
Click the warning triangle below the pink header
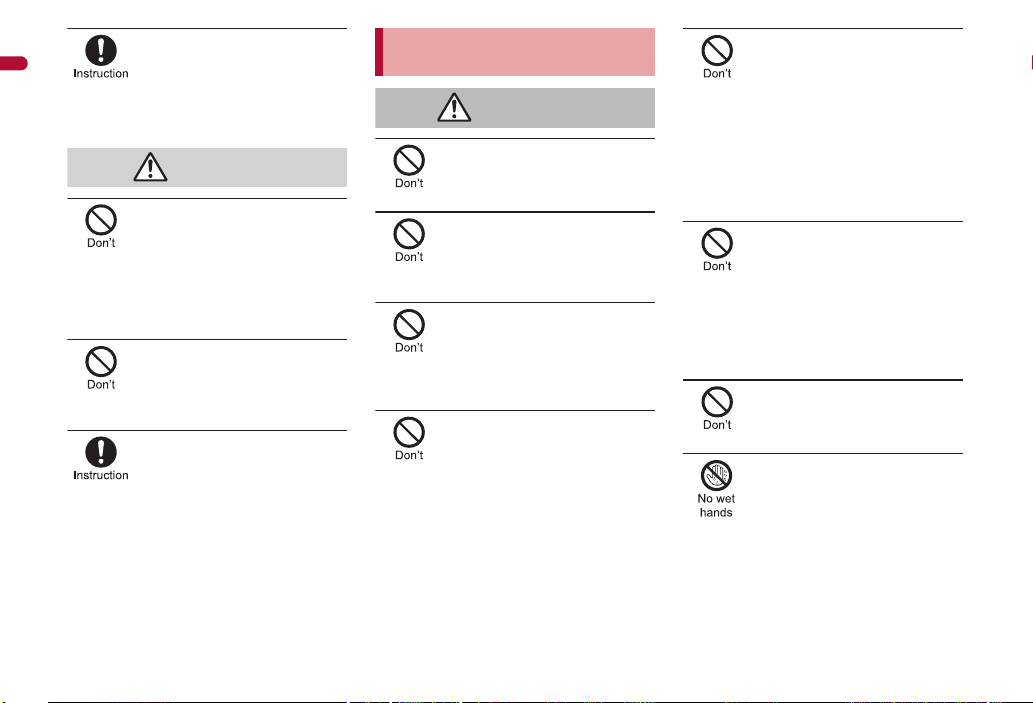[x=454, y=107]
